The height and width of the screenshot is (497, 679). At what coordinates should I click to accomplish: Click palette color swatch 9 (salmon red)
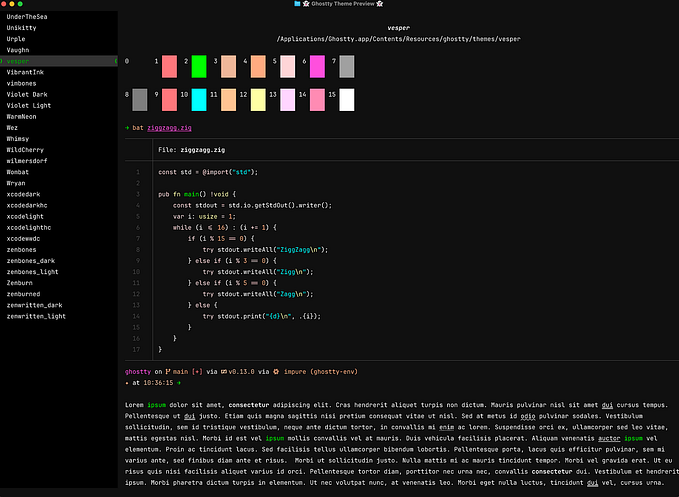coord(169,100)
